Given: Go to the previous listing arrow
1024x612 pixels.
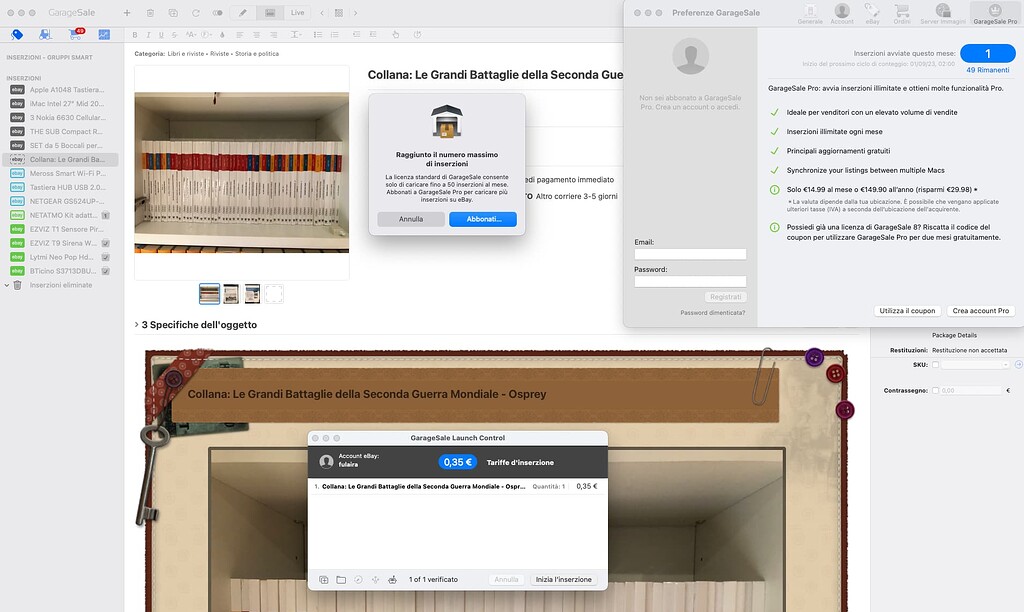Looking at the screenshot, I should pyautogui.click(x=322, y=13).
